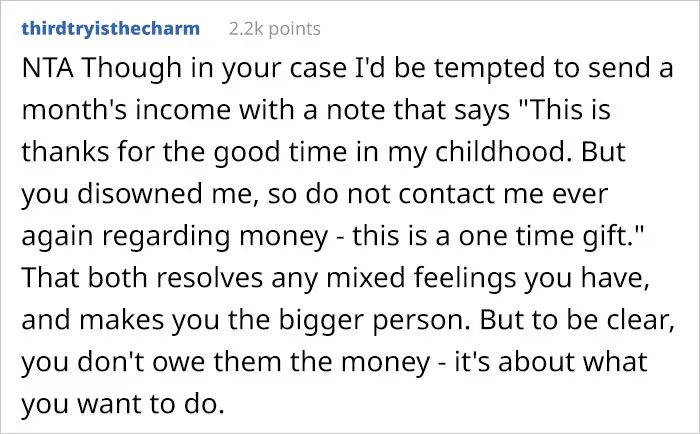Click the word thanks in the comment
The image size is (700, 434).
pyautogui.click(x=65, y=151)
